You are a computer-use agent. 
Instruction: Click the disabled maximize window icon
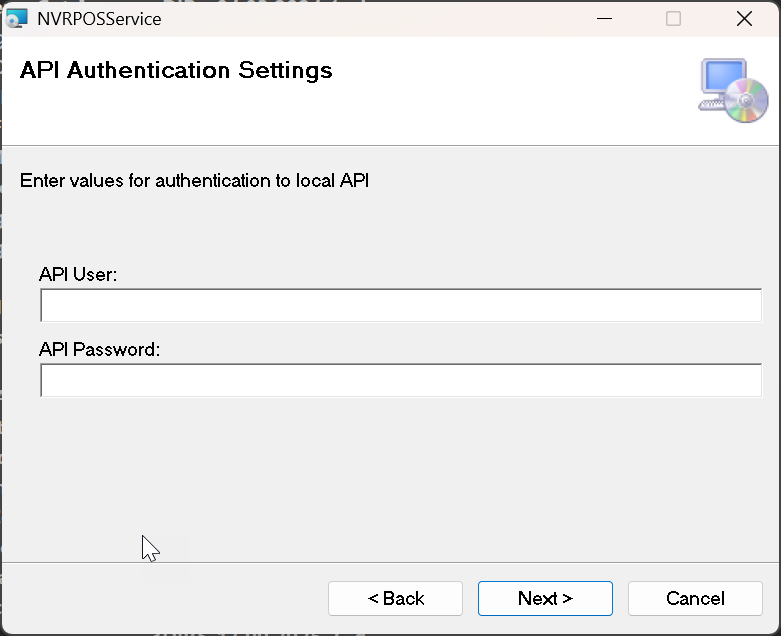tap(673, 18)
